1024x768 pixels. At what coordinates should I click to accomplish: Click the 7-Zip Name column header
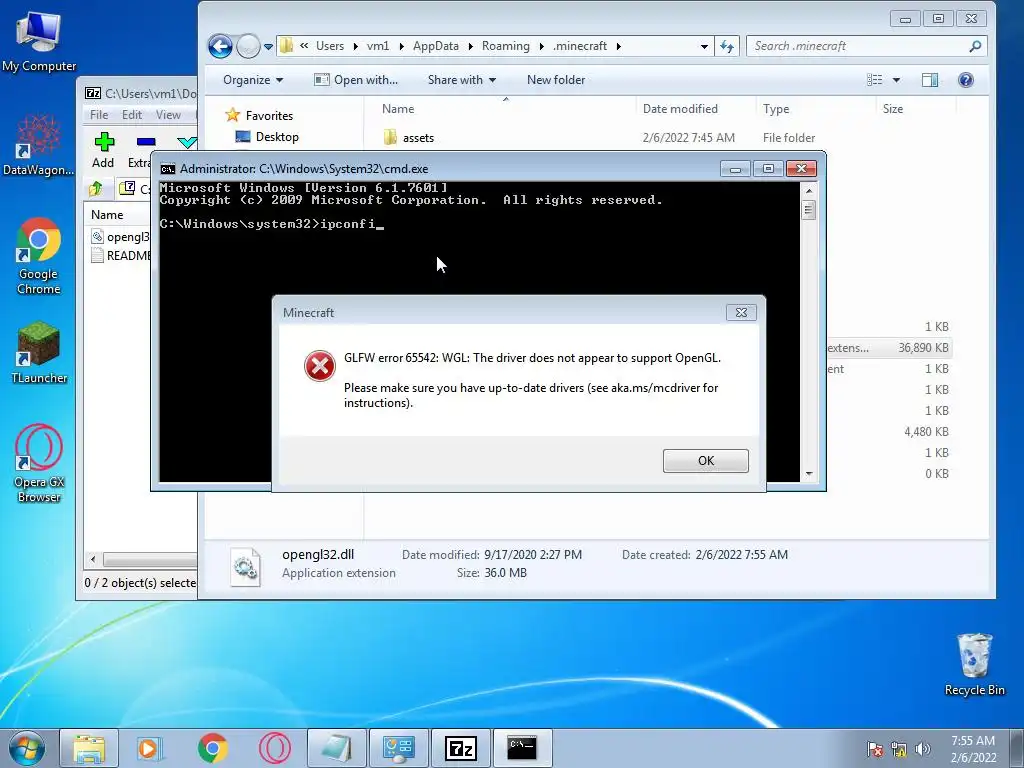tap(107, 215)
